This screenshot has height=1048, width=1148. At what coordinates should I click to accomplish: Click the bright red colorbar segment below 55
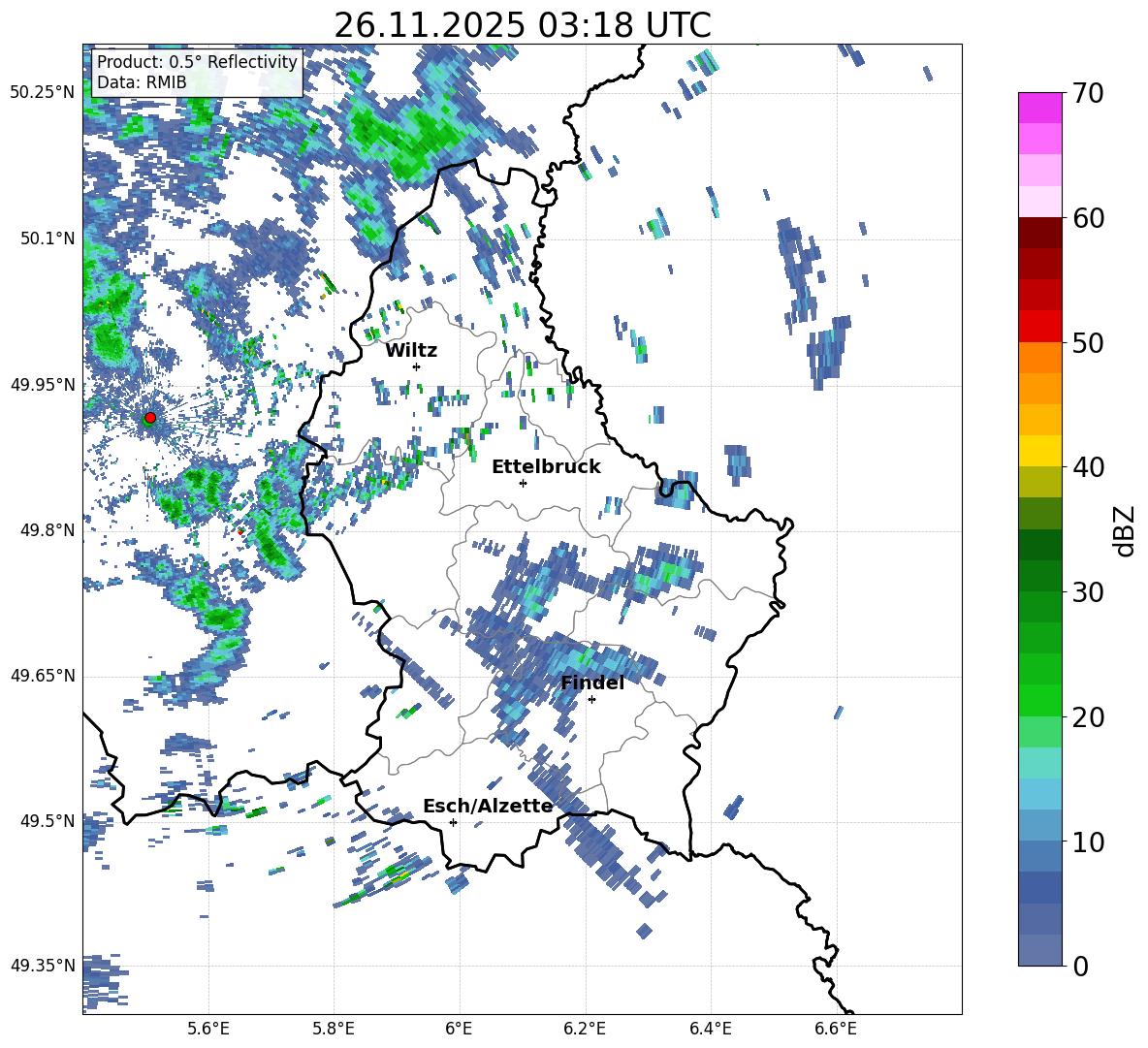[x=1039, y=327]
